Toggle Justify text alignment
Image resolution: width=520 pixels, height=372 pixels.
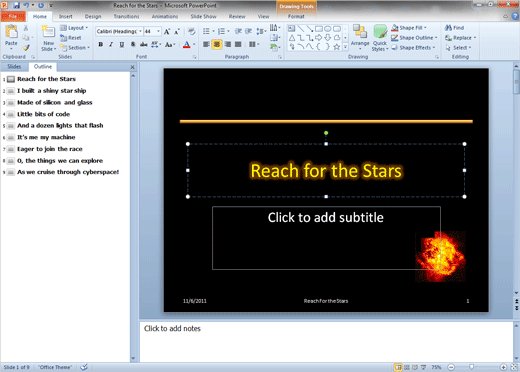[x=238, y=44]
